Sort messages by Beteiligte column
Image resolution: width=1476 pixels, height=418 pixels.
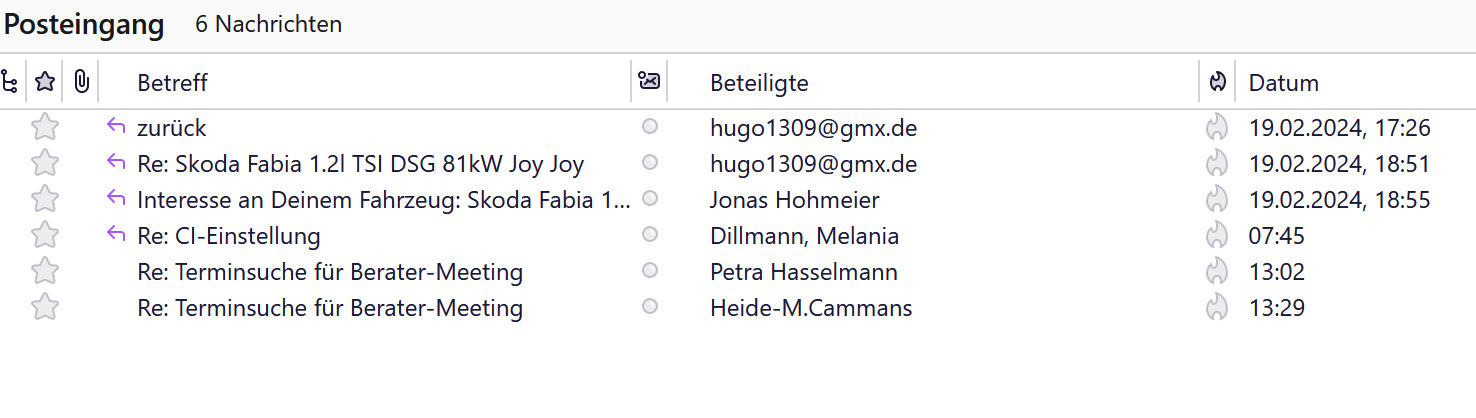pyautogui.click(x=759, y=82)
